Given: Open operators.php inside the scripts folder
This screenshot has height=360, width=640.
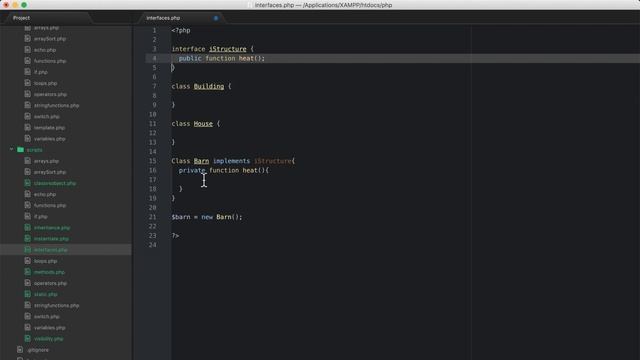Looking at the screenshot, I should (50, 283).
